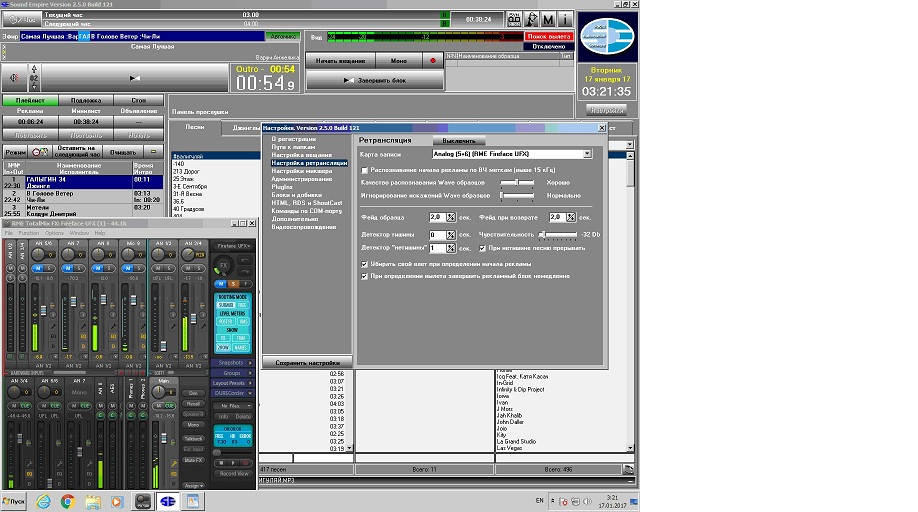Switch to the Песни tab
Viewport: 918px width, 512px height.
[195, 127]
